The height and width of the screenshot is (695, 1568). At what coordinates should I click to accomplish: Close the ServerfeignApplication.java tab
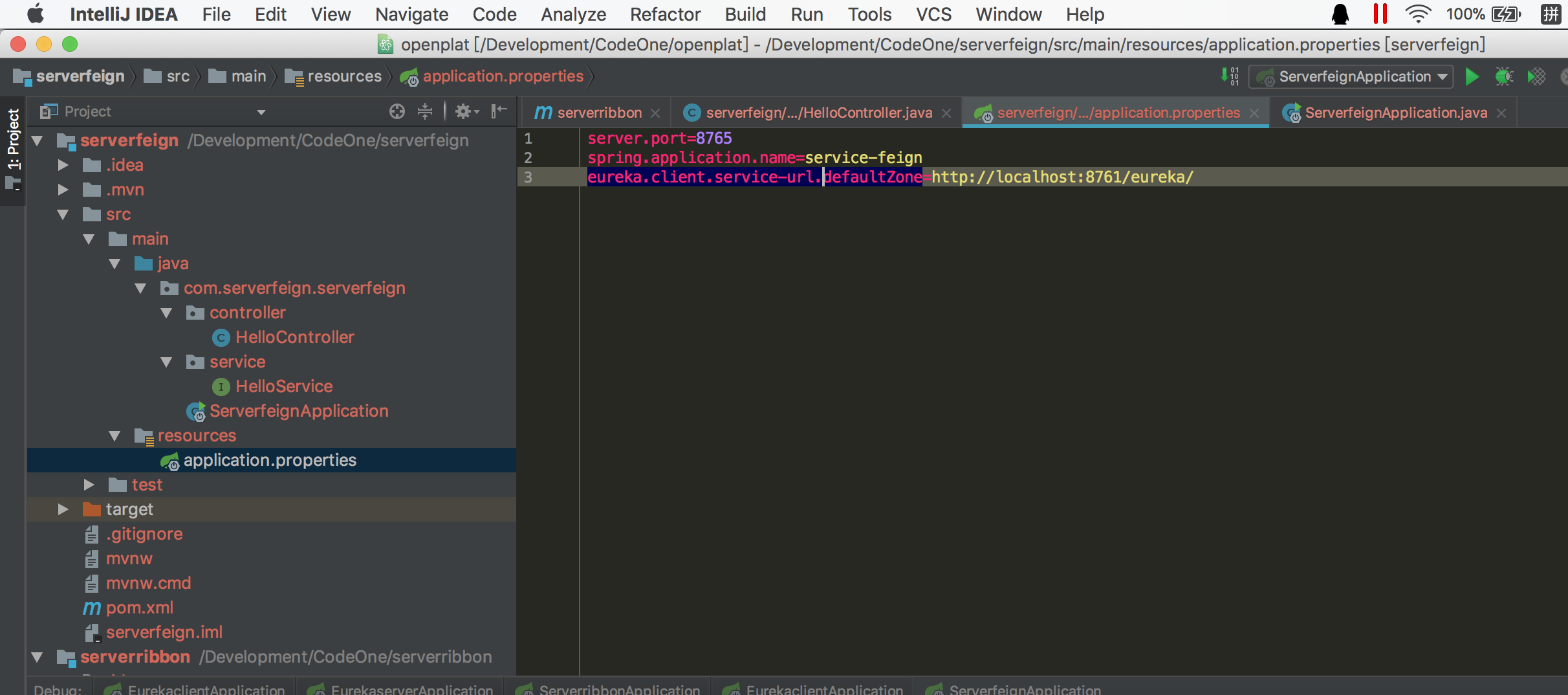[x=1501, y=113]
